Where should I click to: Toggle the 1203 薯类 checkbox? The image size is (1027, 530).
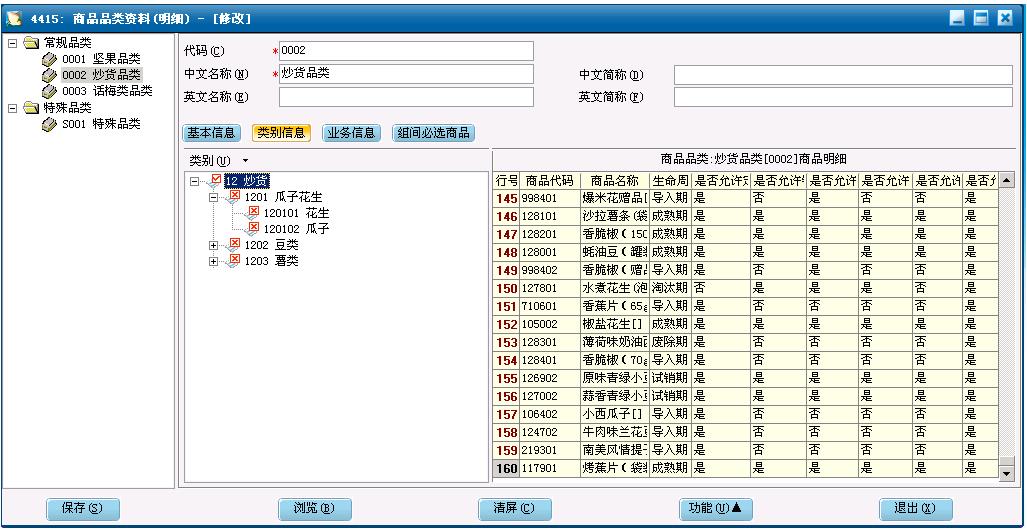[235, 260]
